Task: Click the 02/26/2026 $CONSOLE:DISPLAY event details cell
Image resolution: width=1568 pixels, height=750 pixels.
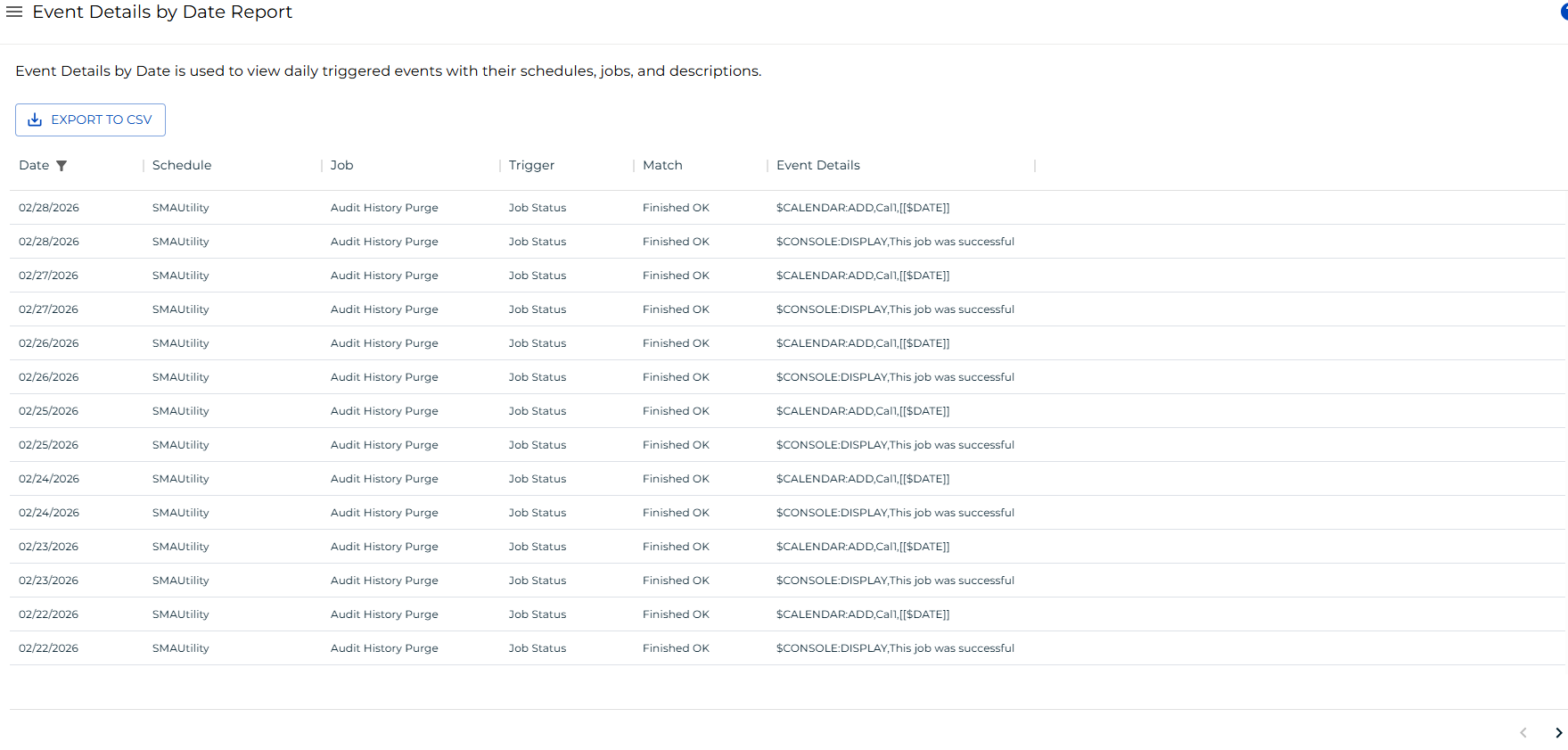Action: 895,377
